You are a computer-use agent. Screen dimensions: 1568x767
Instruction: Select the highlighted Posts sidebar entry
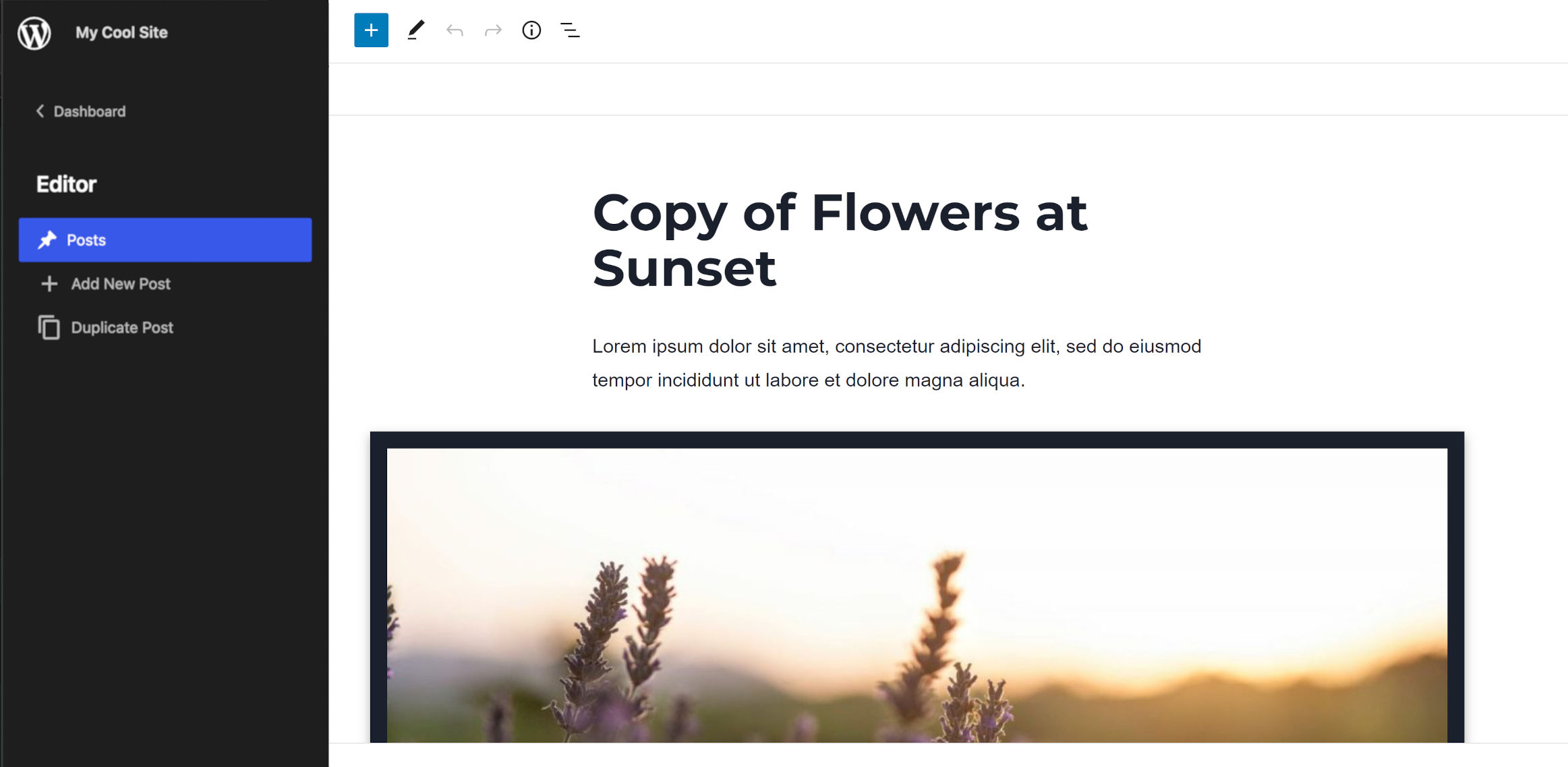coord(165,239)
